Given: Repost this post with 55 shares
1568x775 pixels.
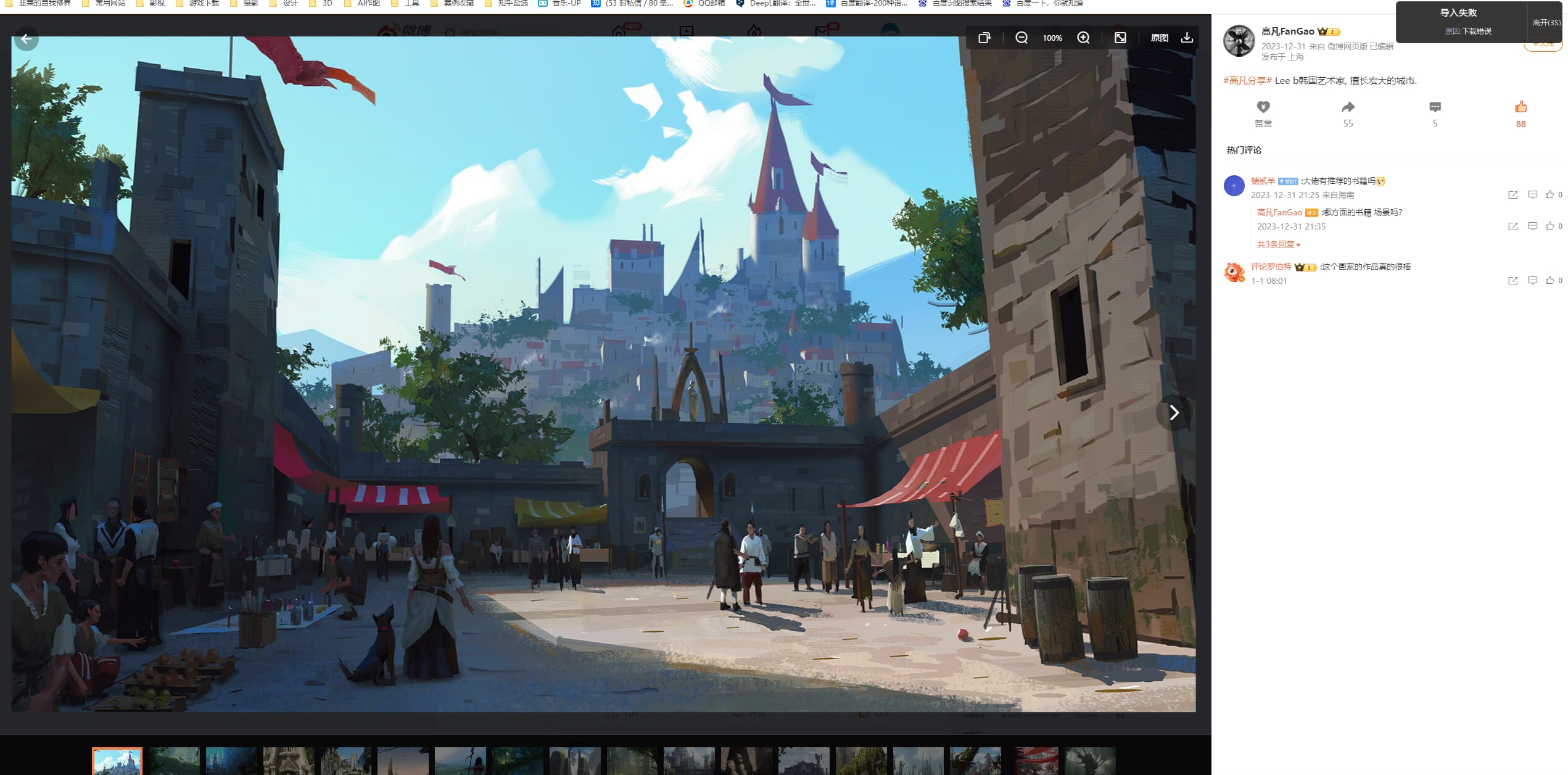Looking at the screenshot, I should [x=1348, y=114].
